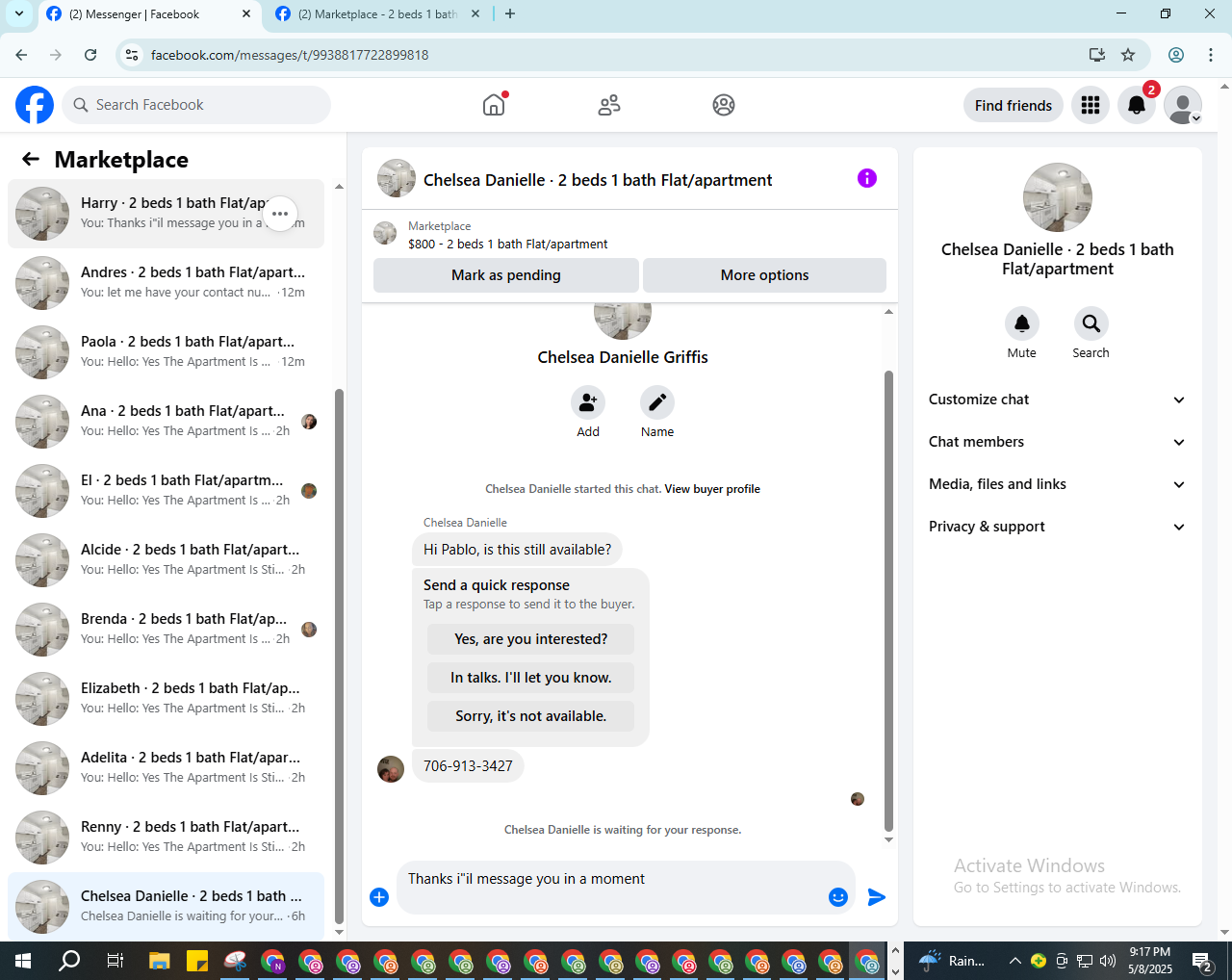The width and height of the screenshot is (1232, 980).
Task: Open the Brenda conversation
Action: click(x=166, y=629)
